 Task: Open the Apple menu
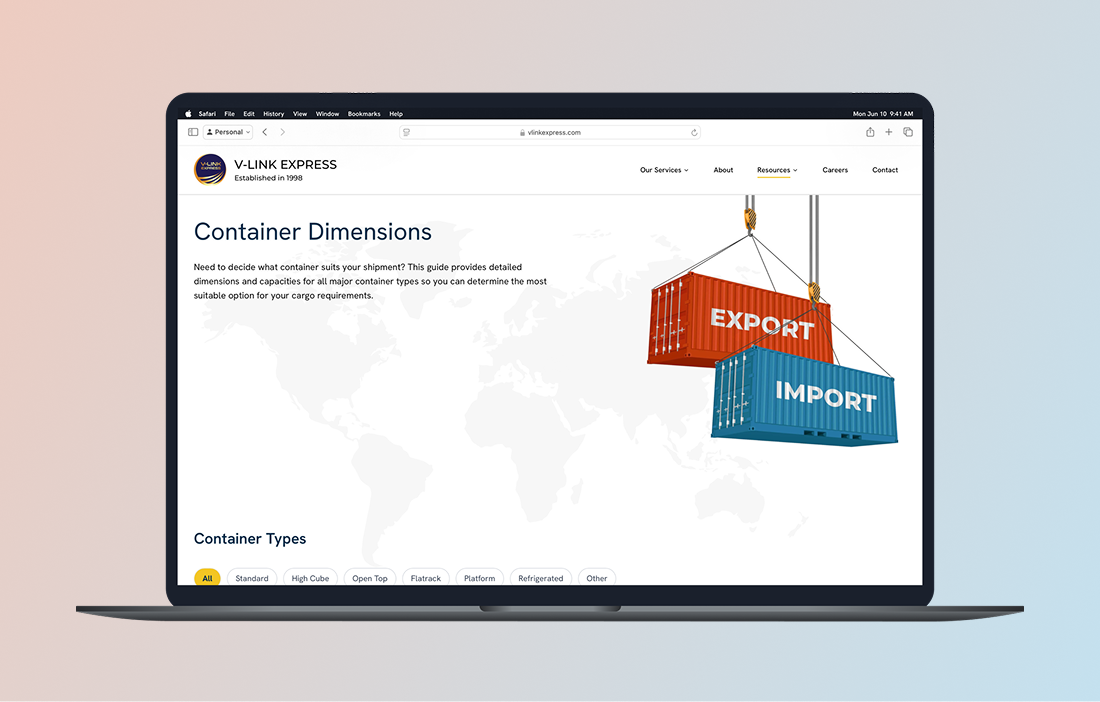click(x=188, y=114)
